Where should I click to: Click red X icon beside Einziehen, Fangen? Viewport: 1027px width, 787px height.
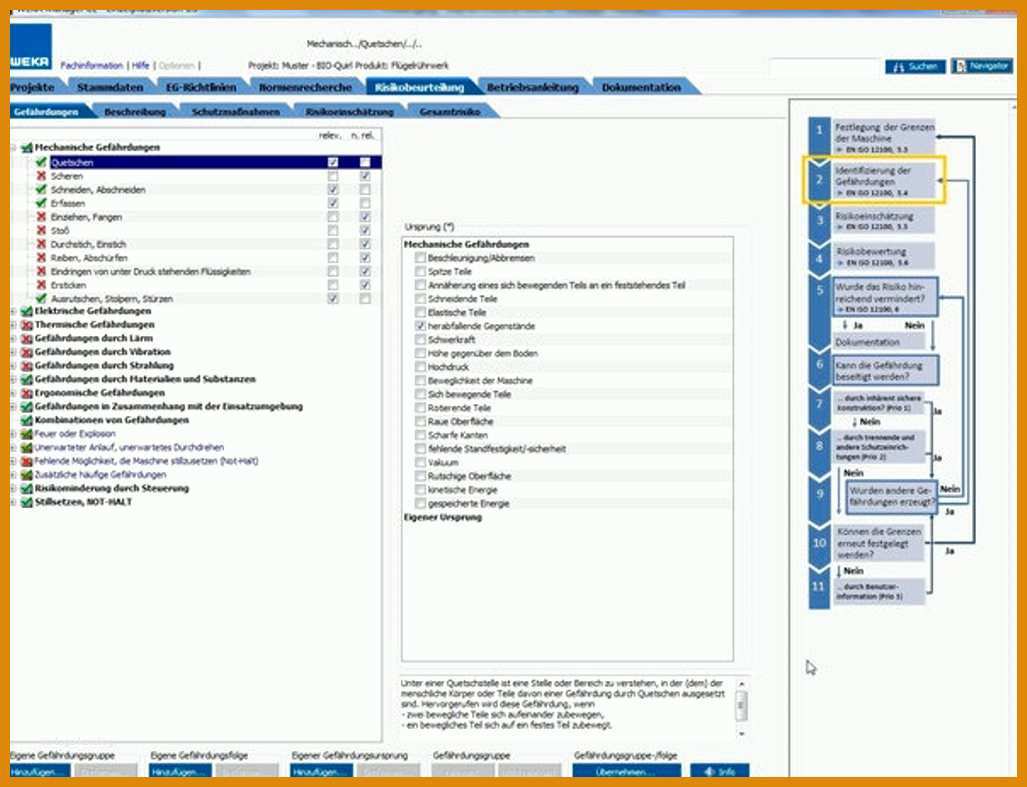pos(41,217)
